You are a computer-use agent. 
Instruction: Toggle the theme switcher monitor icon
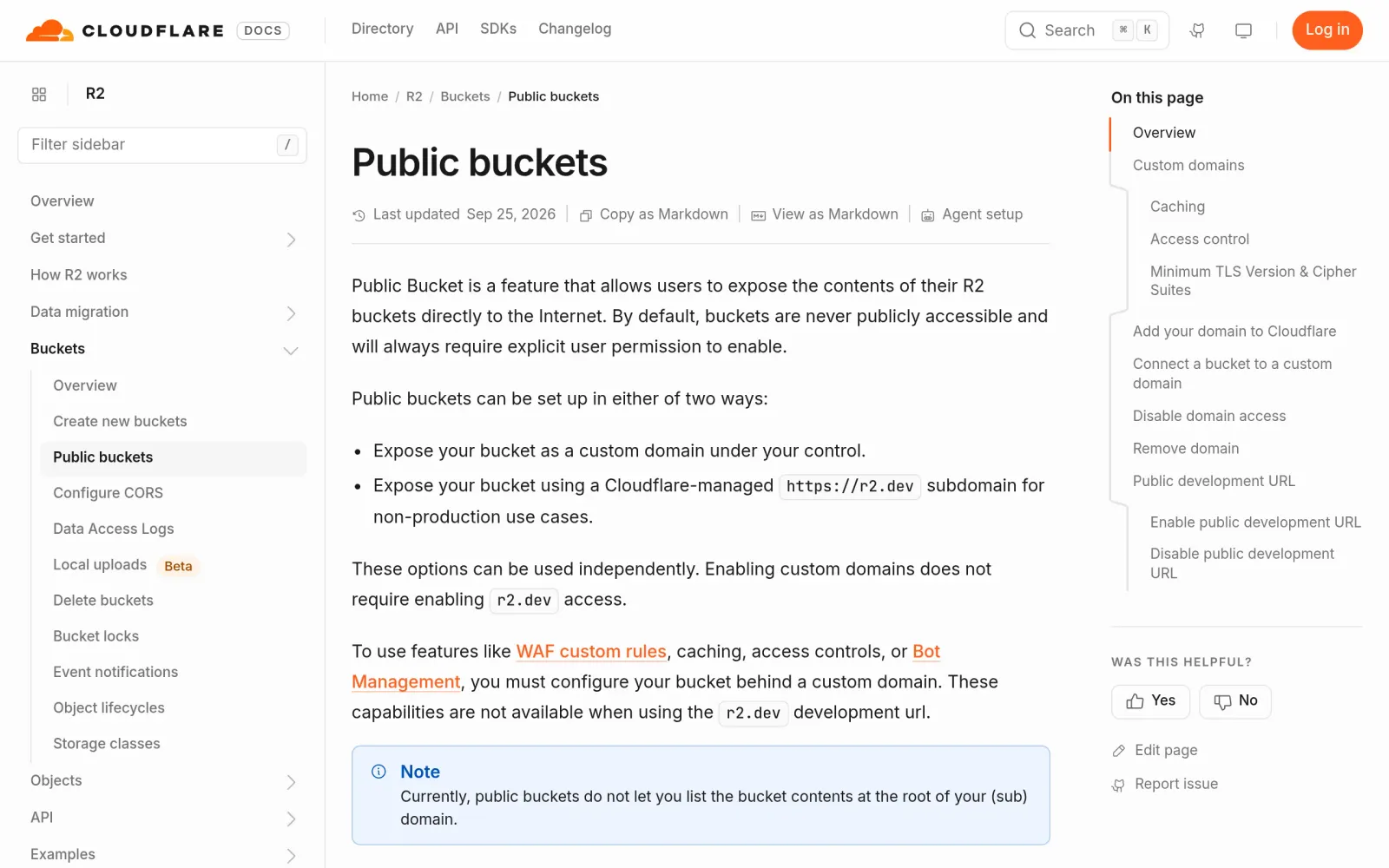(1243, 30)
